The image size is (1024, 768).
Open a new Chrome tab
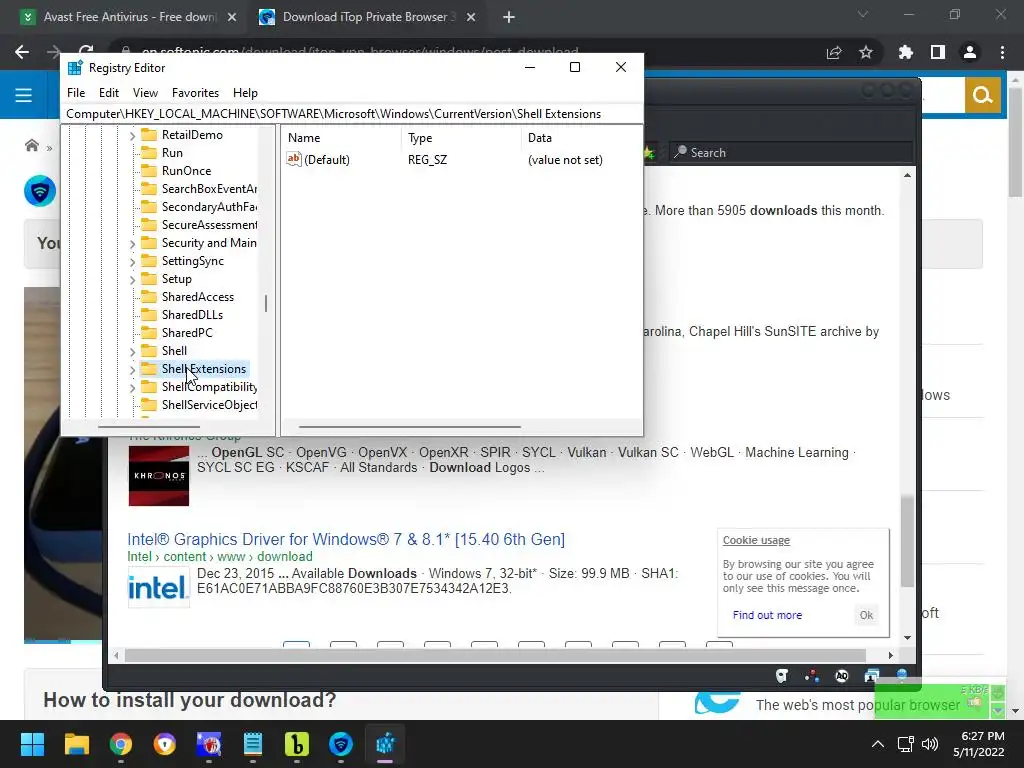(x=509, y=18)
